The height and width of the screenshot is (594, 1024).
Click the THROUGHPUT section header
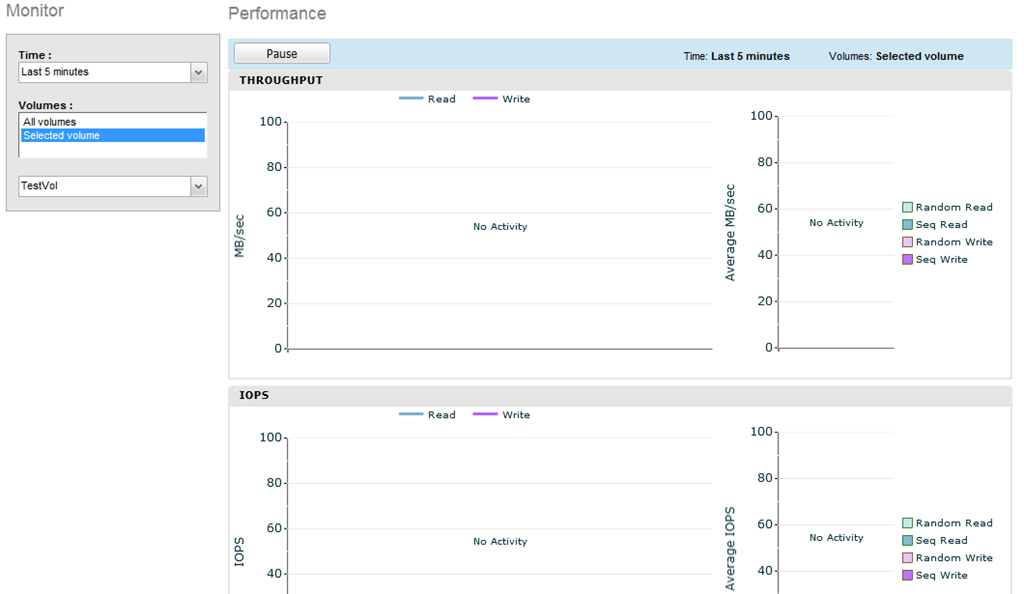coord(281,80)
